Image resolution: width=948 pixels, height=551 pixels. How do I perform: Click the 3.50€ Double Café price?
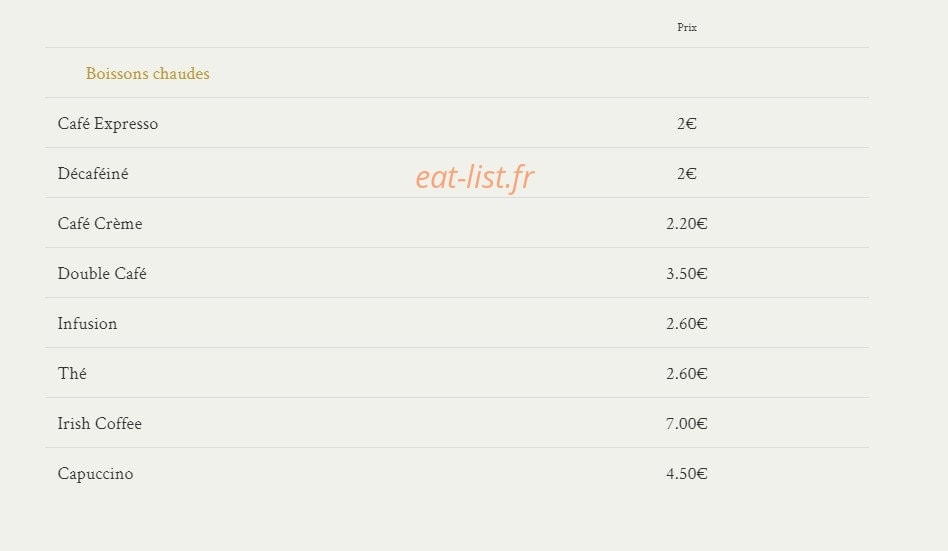pyautogui.click(x=687, y=274)
